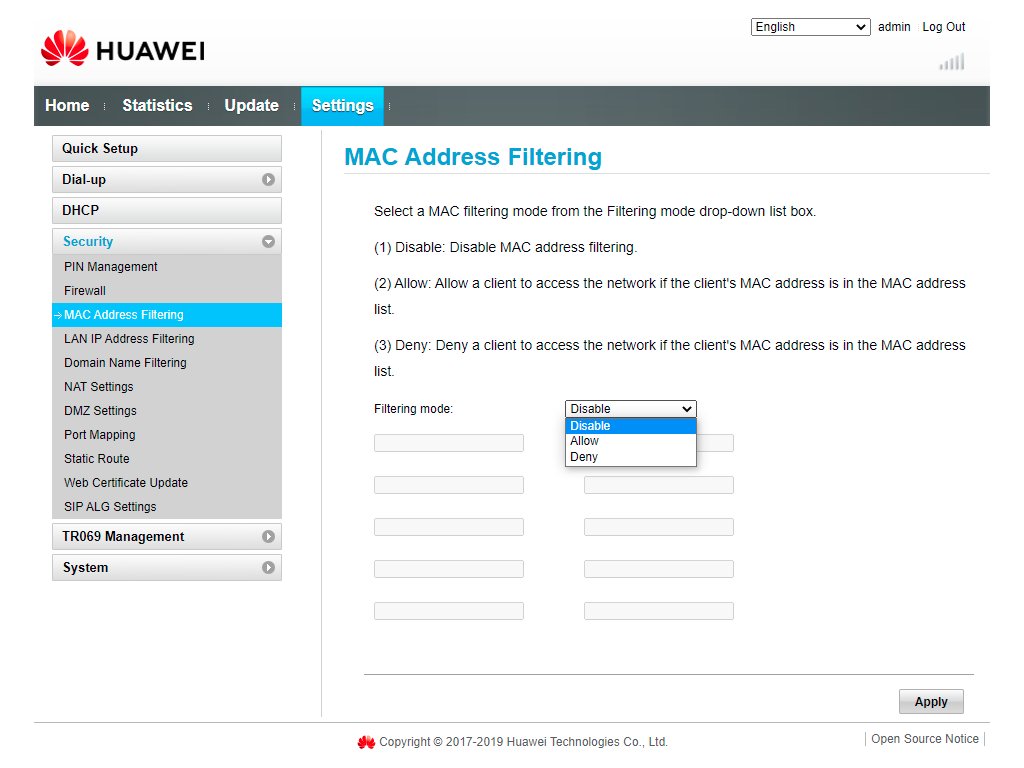Open the language dropdown showing English
The width and height of the screenshot is (1024, 768).
(810, 27)
